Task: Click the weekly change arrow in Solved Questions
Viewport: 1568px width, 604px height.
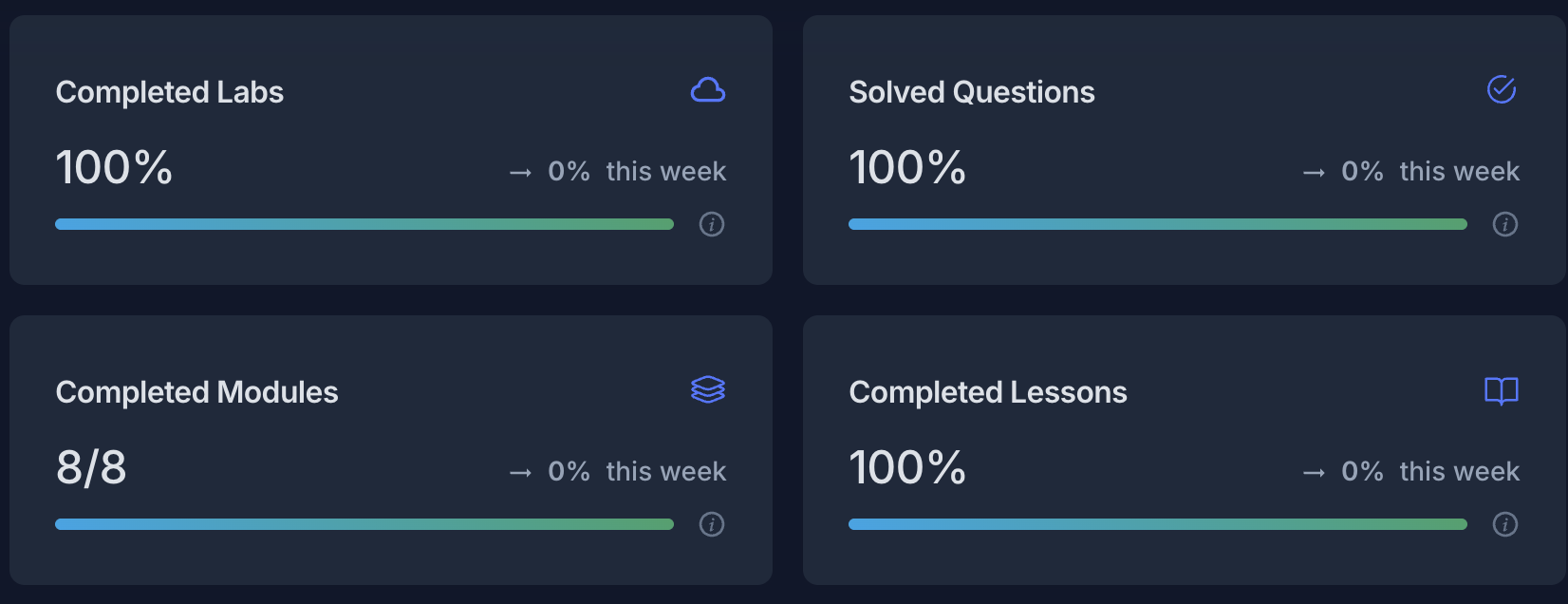Action: point(1314,173)
